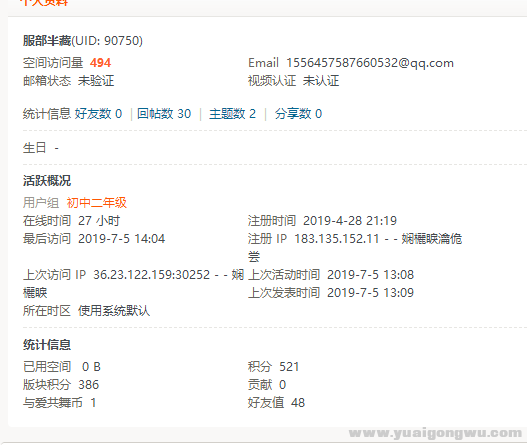Select the 活跃概况 section heading
This screenshot has height=445, width=527.
(x=47, y=181)
